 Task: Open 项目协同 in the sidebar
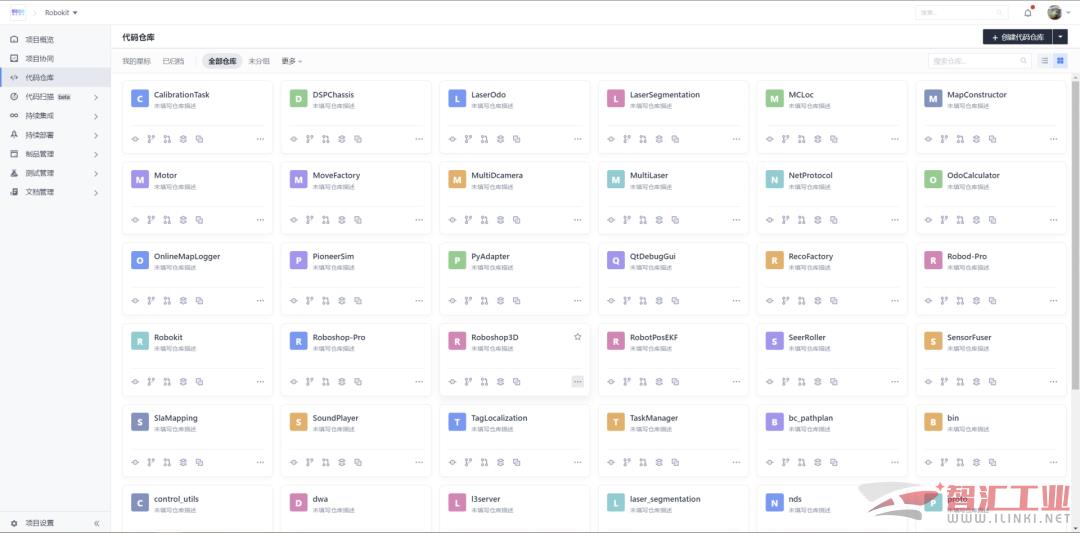click(x=55, y=59)
